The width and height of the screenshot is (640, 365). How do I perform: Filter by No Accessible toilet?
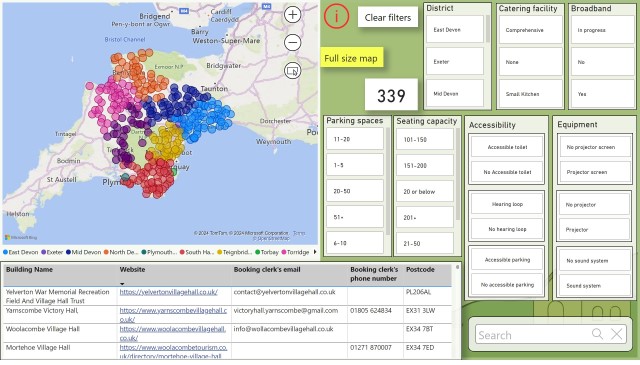[x=507, y=172]
